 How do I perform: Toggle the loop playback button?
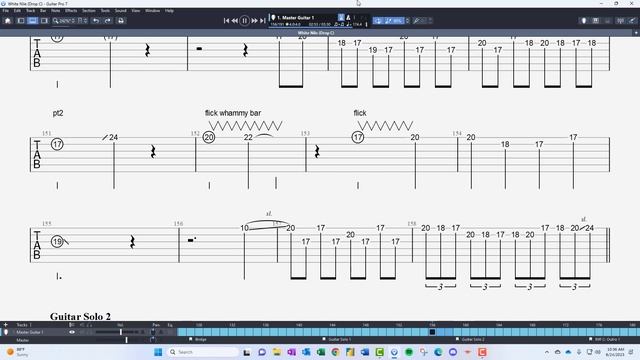[378, 20]
